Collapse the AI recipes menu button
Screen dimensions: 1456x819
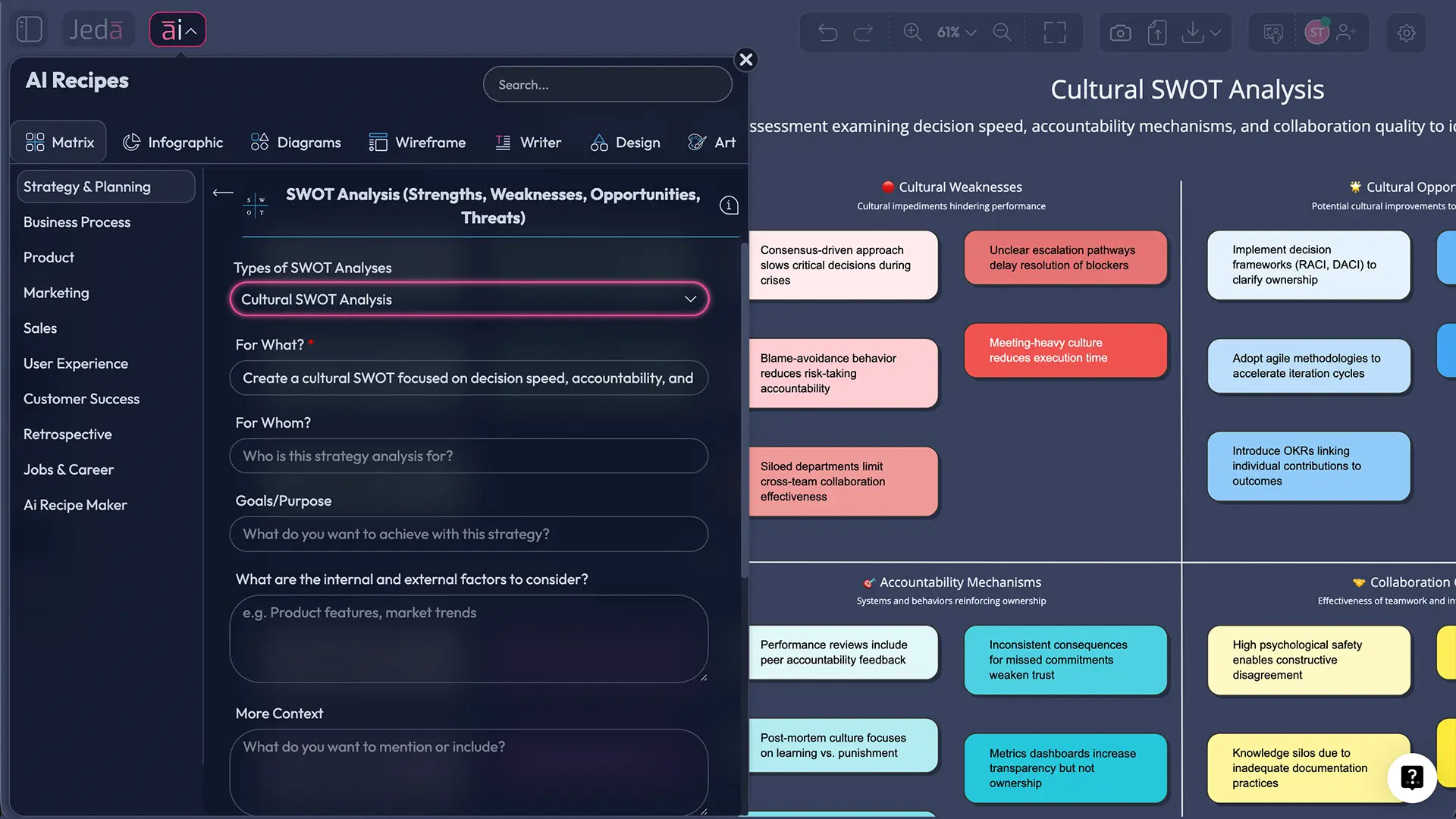coord(177,30)
